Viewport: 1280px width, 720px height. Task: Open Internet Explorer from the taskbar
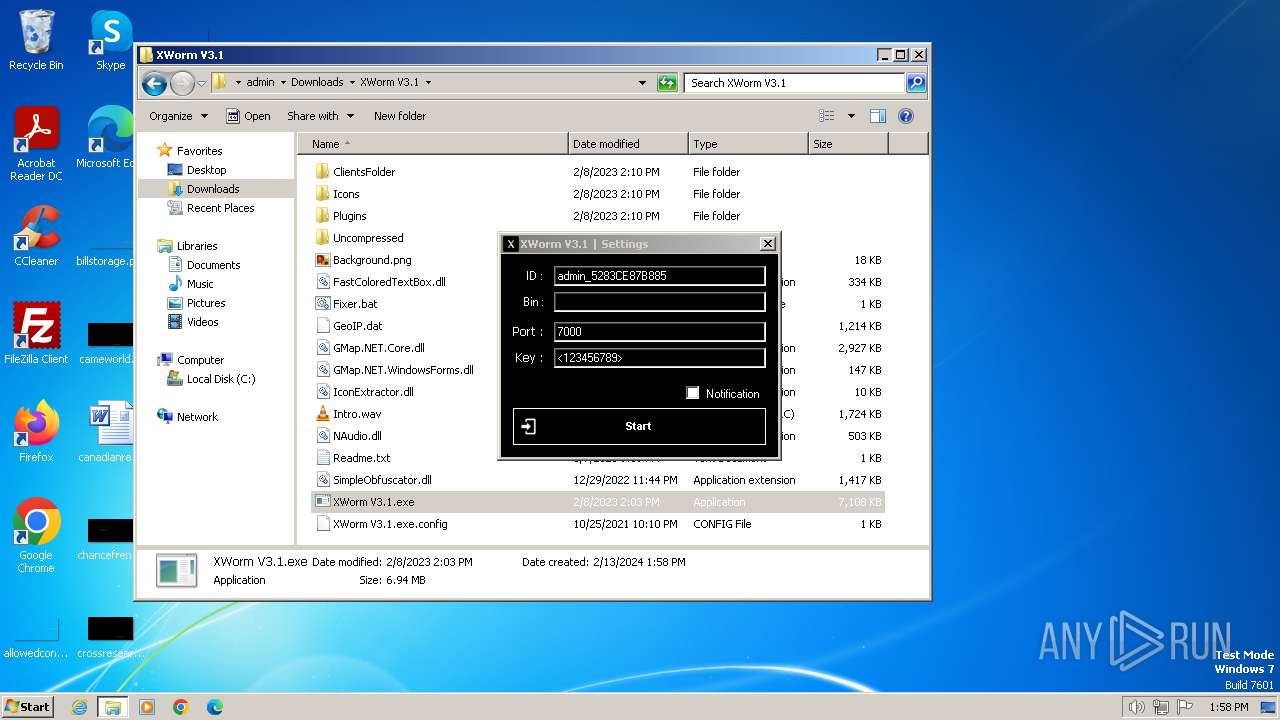(79, 707)
